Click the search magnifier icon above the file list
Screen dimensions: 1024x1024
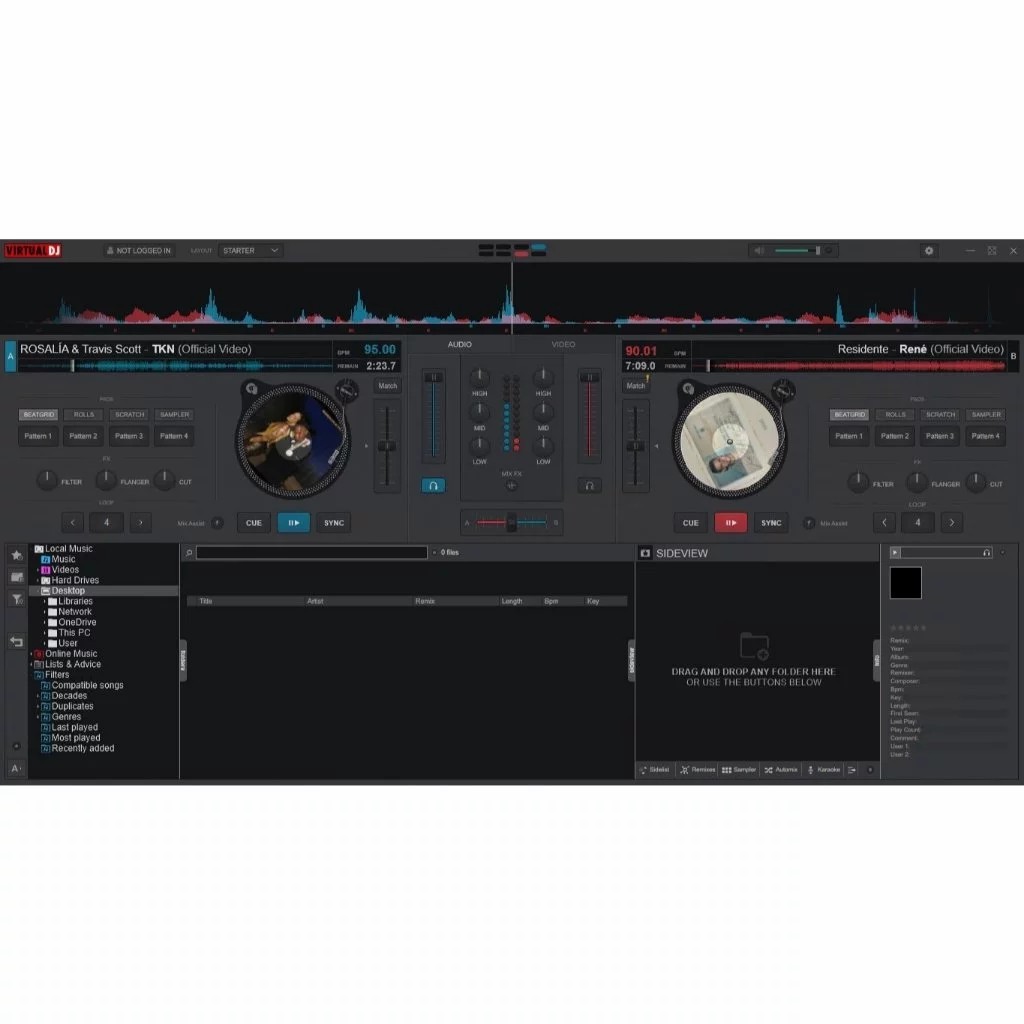pyautogui.click(x=189, y=552)
